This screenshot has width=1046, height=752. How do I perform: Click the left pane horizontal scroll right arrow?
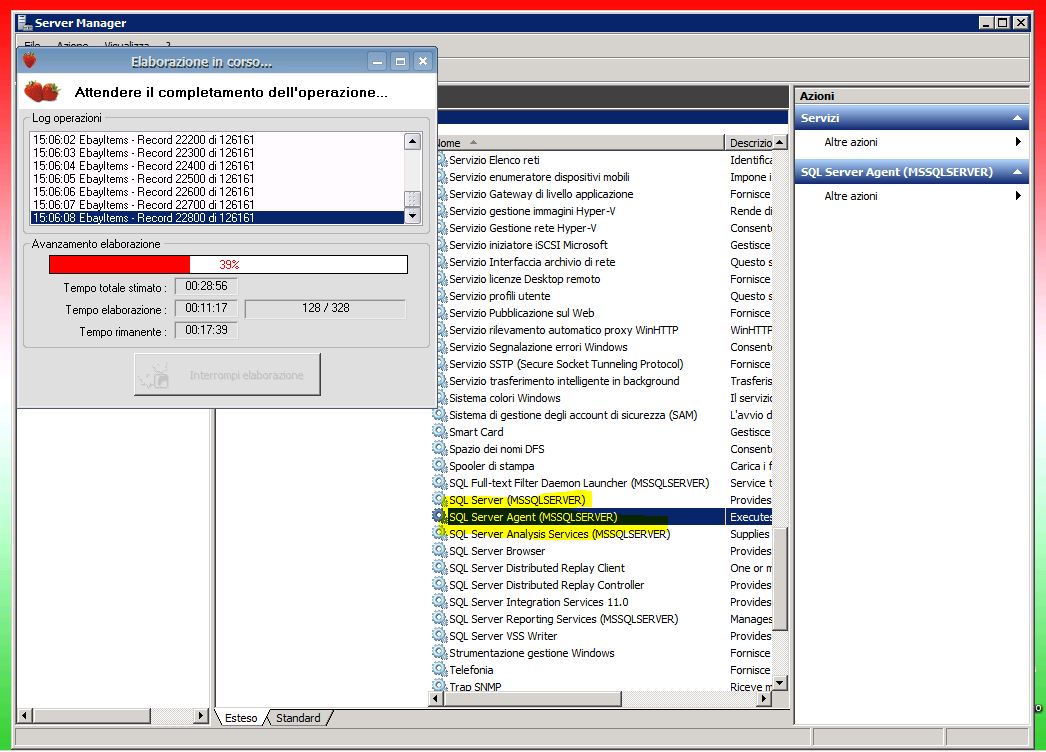pos(200,715)
